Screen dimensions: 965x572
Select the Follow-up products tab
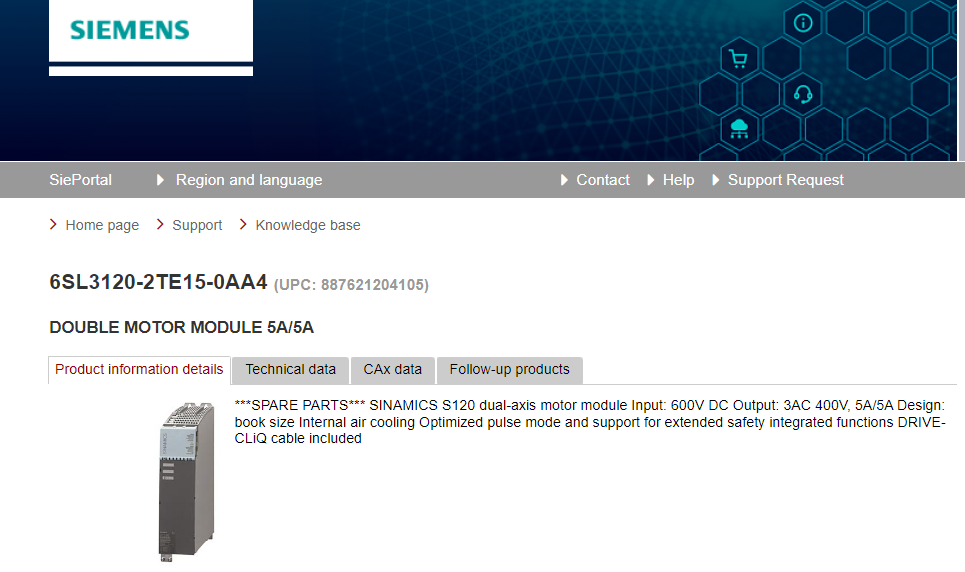[509, 370]
